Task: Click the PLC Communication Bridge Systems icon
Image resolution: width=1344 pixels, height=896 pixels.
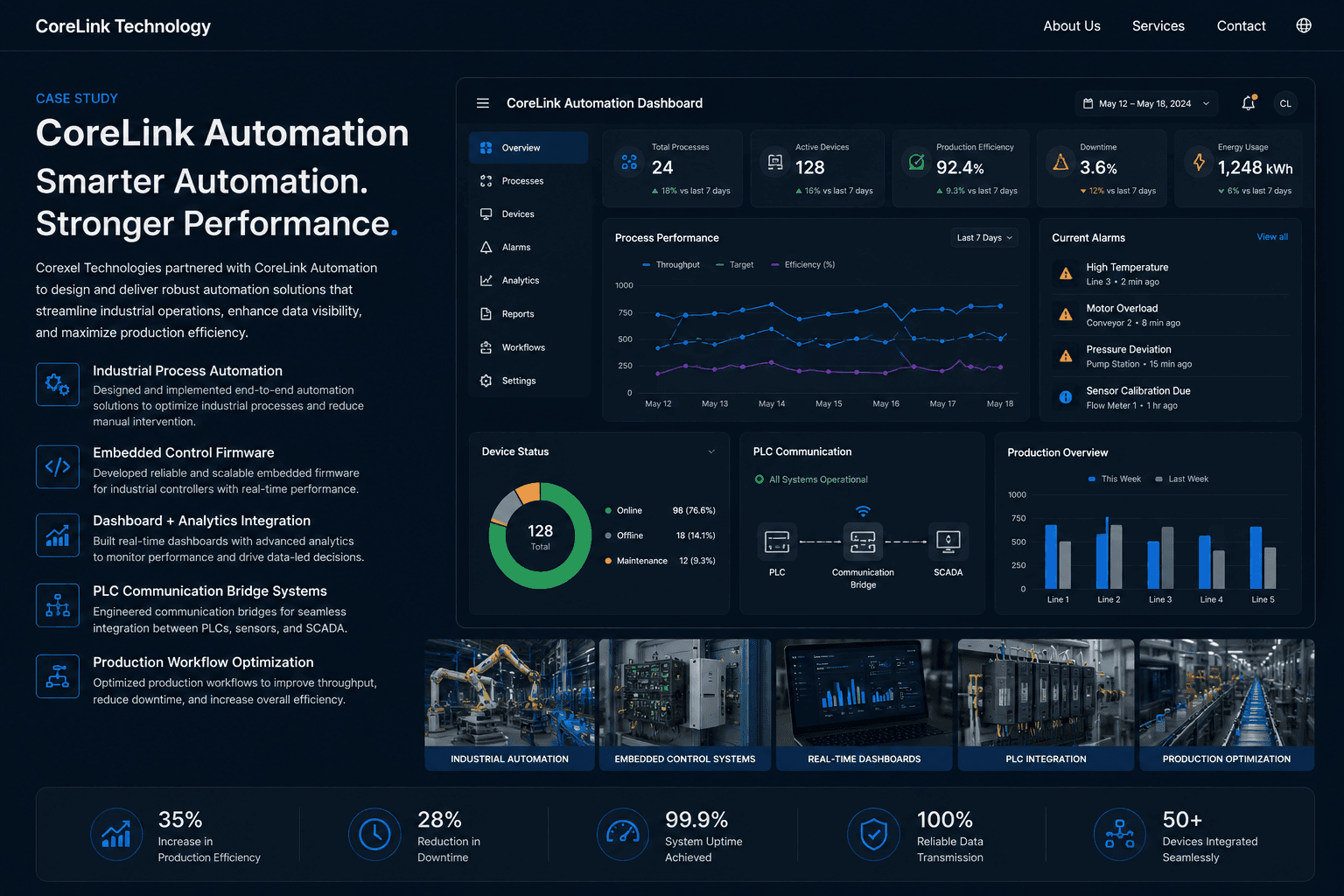Action: coord(58,605)
